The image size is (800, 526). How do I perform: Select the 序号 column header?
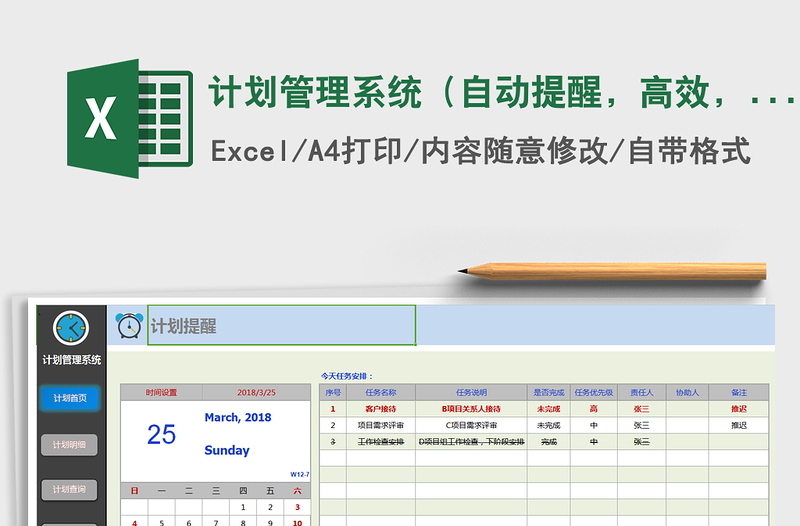click(333, 392)
